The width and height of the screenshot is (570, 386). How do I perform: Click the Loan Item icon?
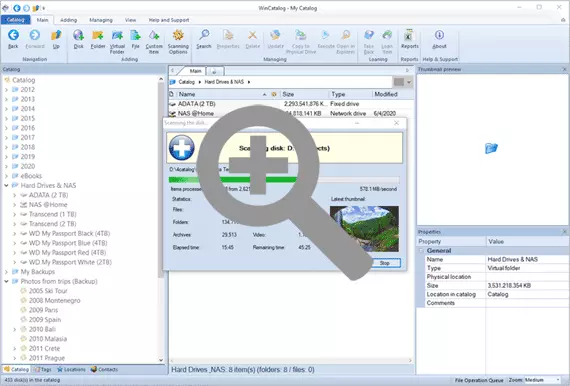(x=387, y=35)
